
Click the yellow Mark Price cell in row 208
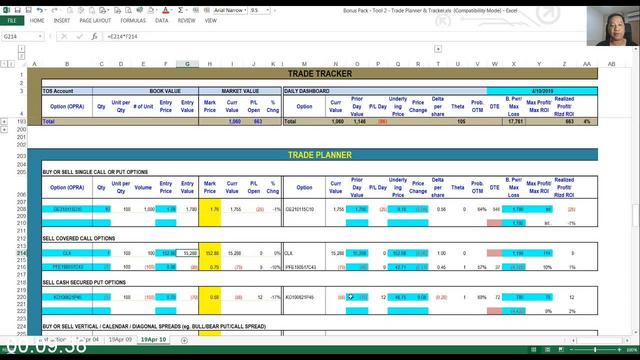210,209
